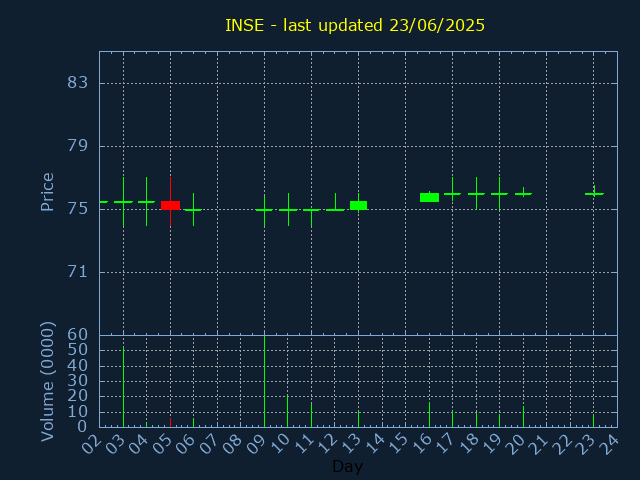Select the 20 day axis label
Screen dimensions: 640x480
click(514, 444)
